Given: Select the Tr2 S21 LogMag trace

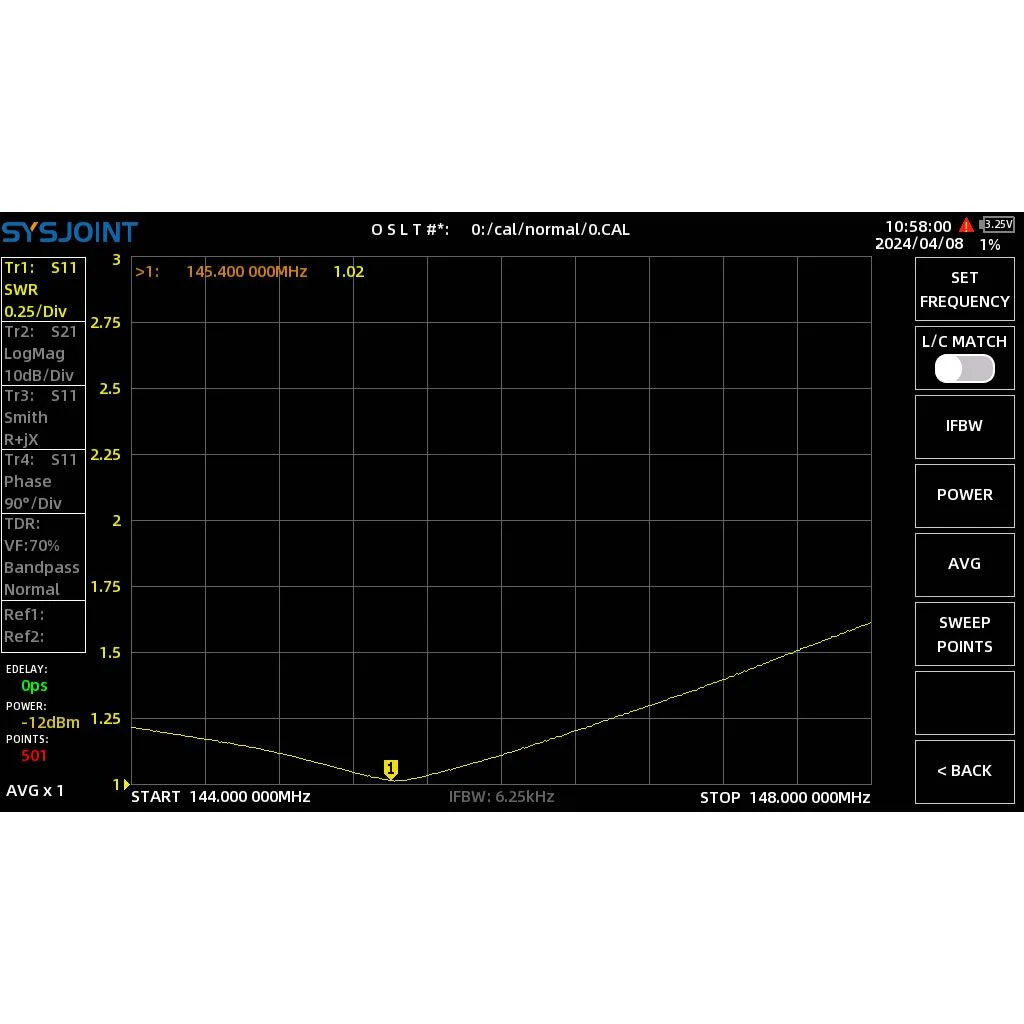Looking at the screenshot, I should (x=43, y=353).
